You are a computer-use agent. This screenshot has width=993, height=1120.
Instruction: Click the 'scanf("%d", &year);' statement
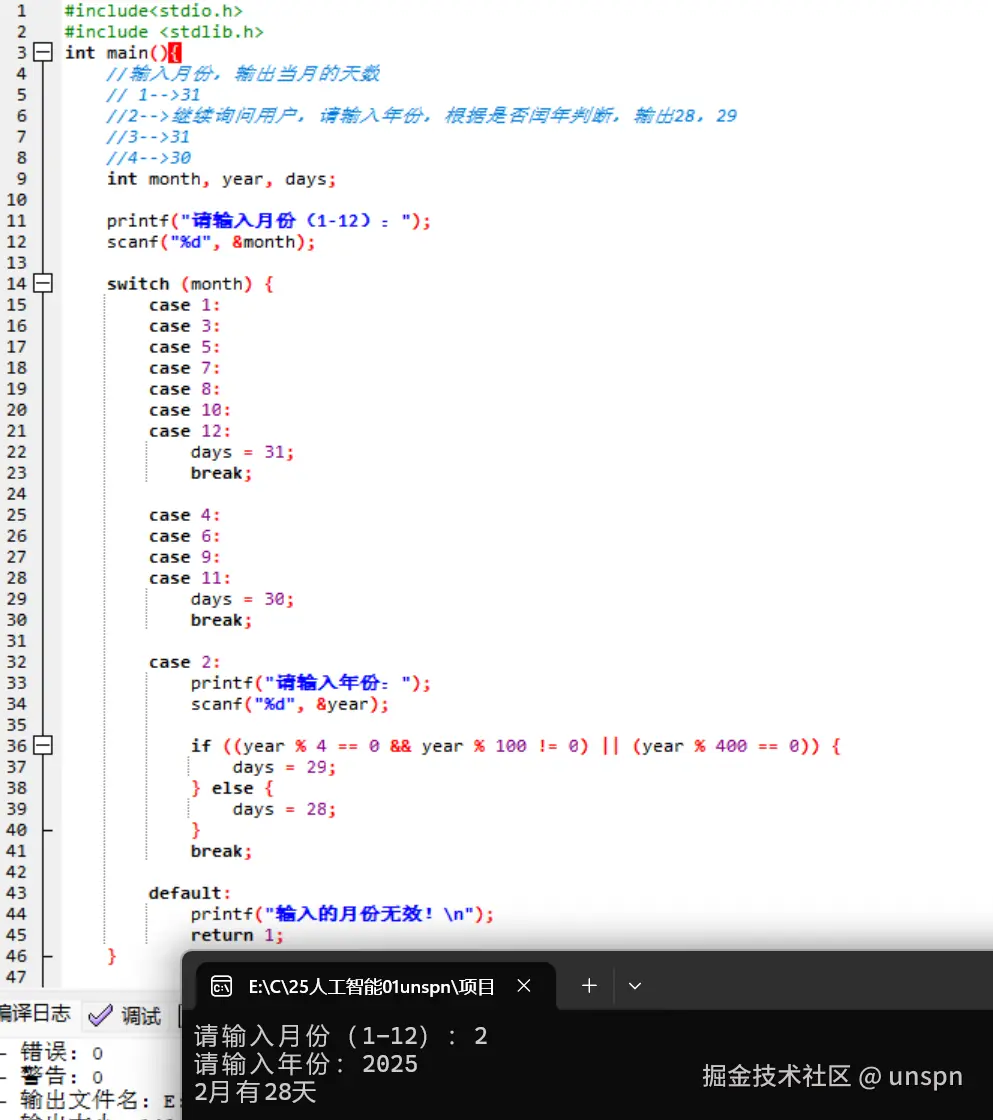tap(289, 704)
